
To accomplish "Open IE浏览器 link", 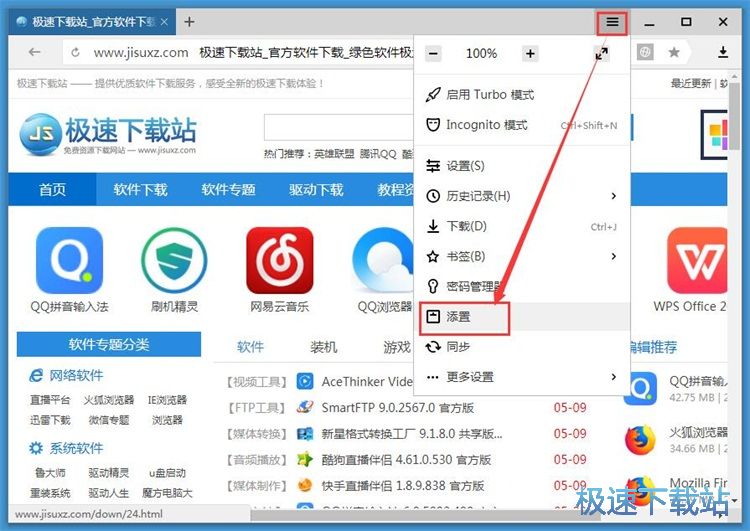I will pyautogui.click(x=167, y=400).
